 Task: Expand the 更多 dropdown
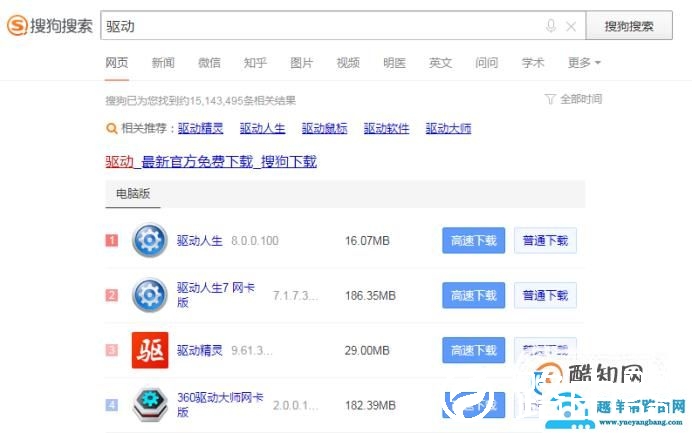point(584,63)
